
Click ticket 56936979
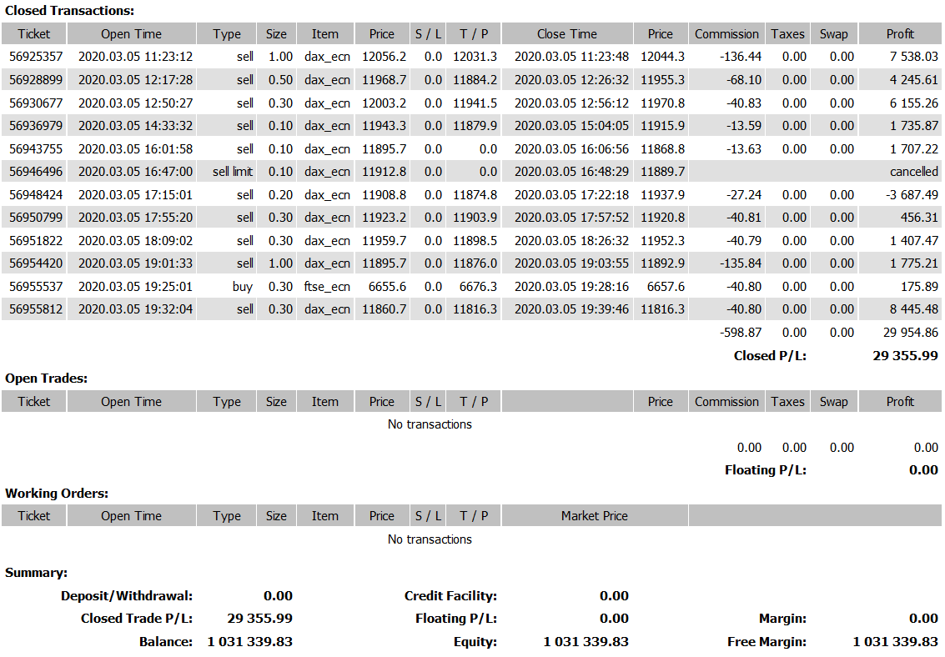(36, 126)
